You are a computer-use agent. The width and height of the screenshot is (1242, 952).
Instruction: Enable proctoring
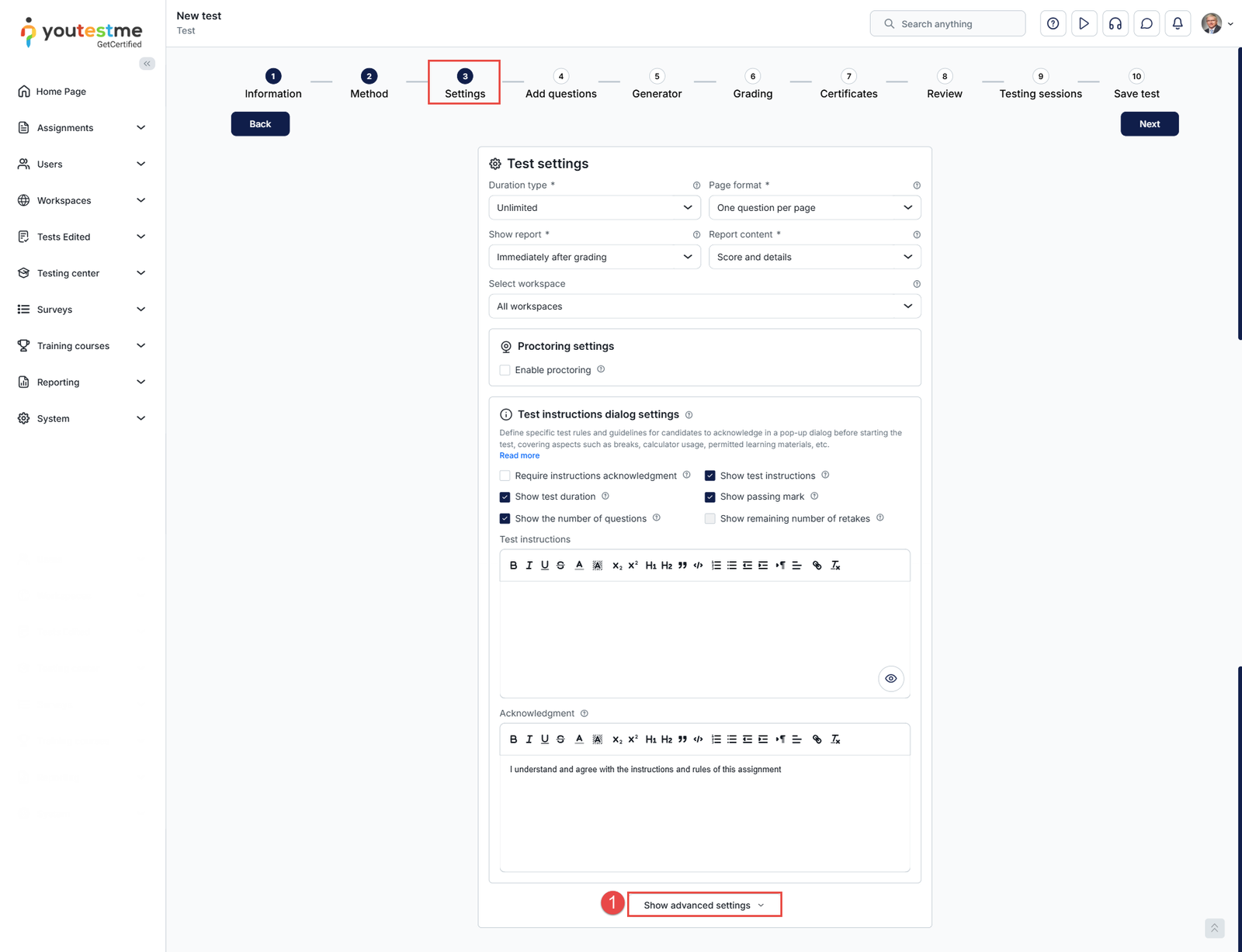pos(505,370)
